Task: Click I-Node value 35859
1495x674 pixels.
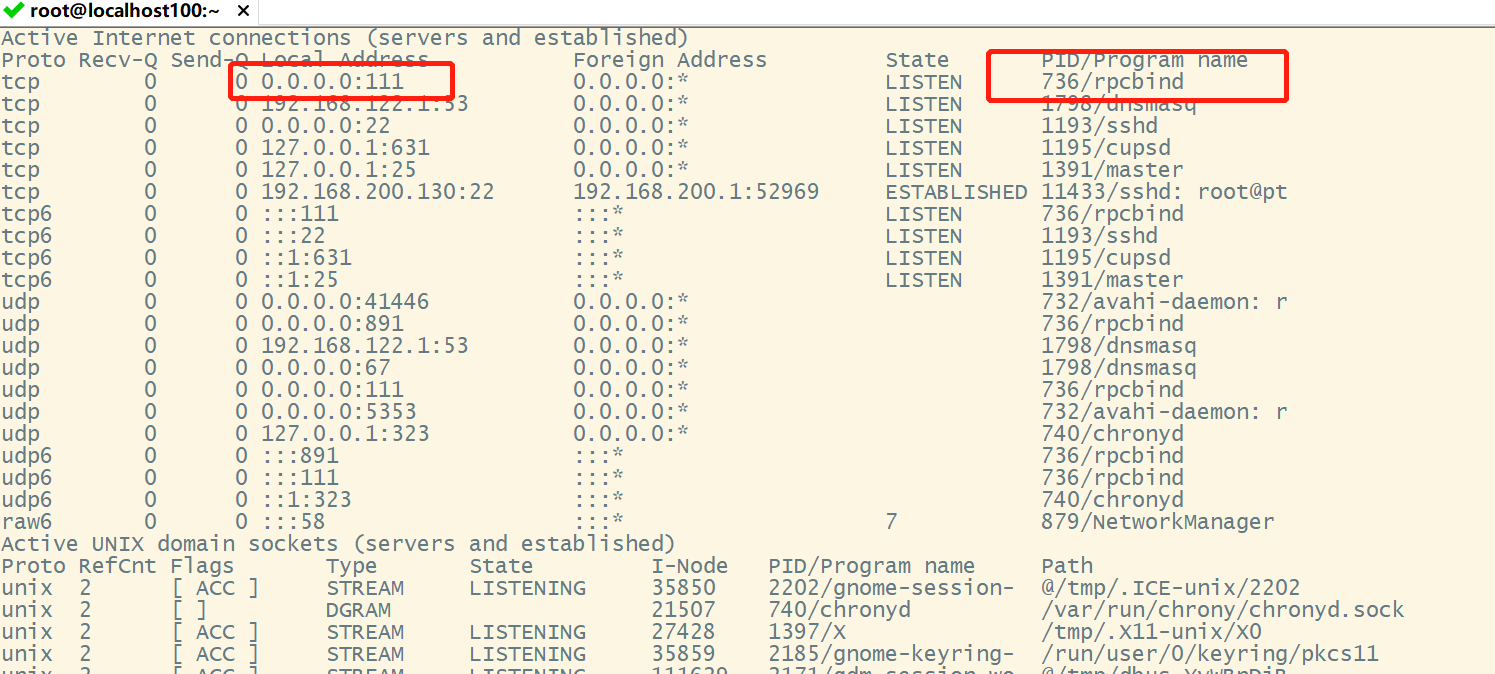Action: click(x=684, y=654)
